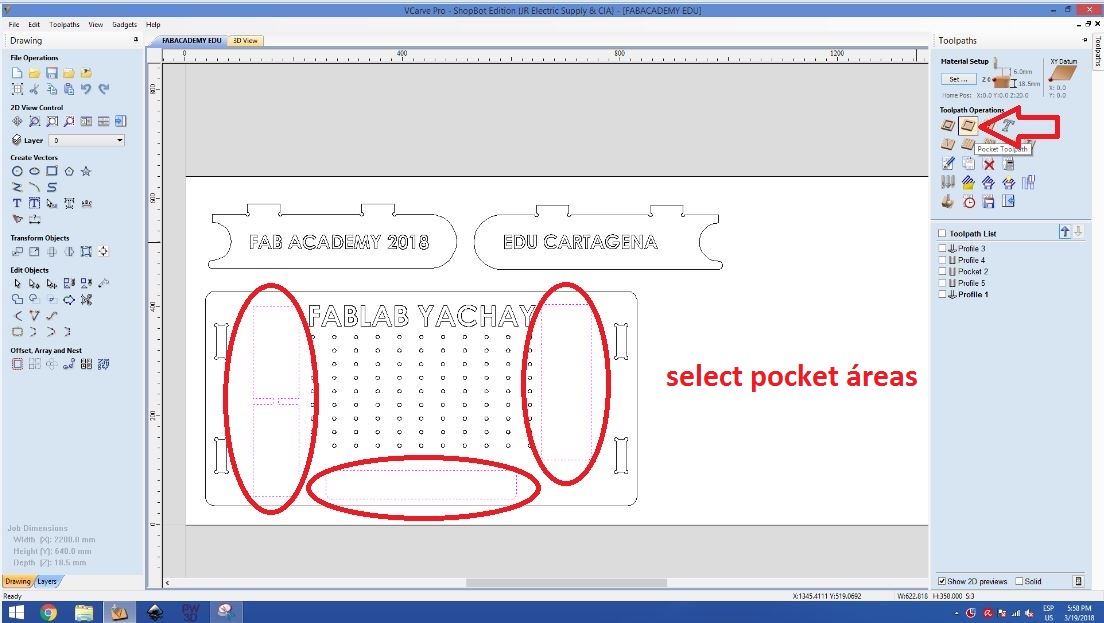
Task: Save toolpaths to file
Action: 989,202
